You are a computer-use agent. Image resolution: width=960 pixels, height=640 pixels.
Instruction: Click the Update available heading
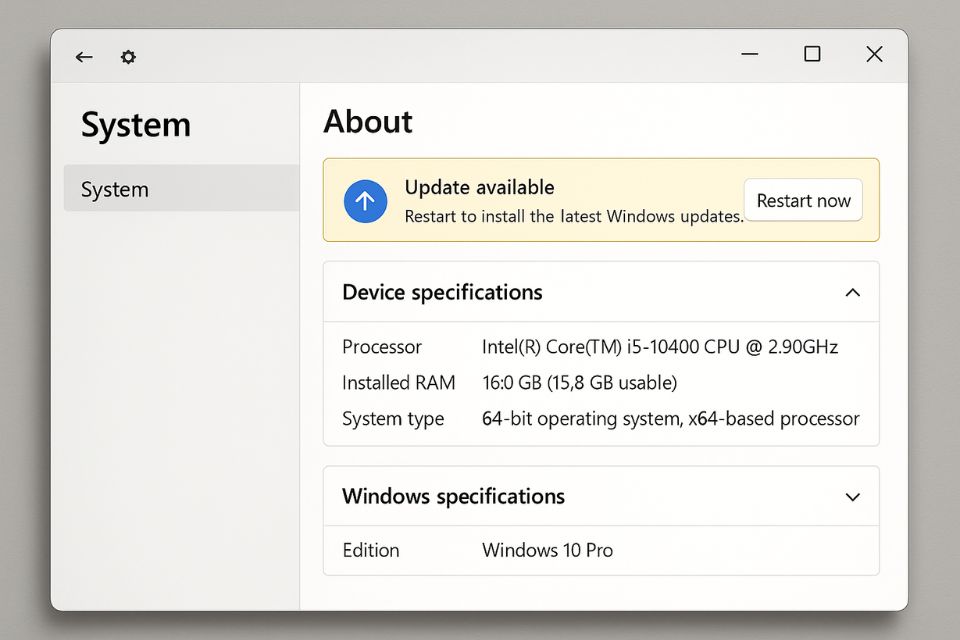coord(479,188)
